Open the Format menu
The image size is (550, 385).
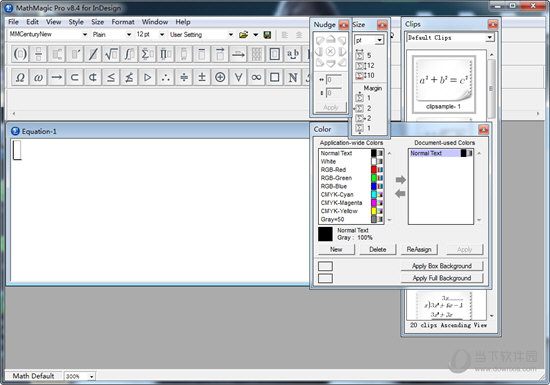click(x=123, y=22)
